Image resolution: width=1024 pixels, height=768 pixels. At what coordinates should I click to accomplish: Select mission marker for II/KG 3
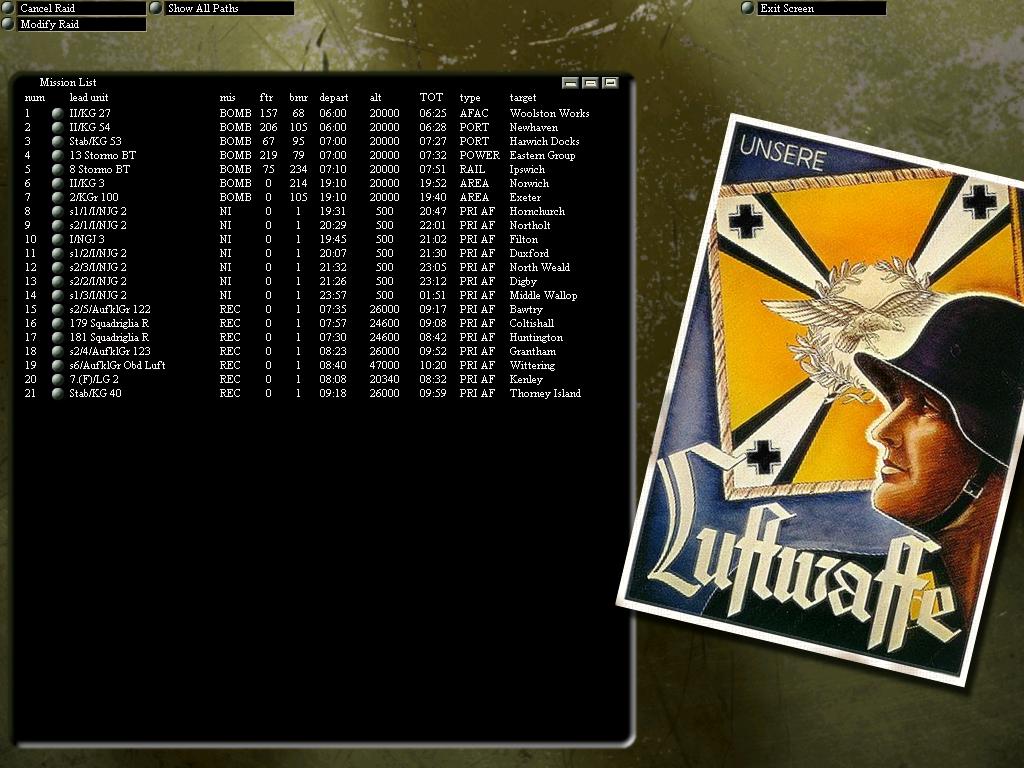click(x=57, y=184)
